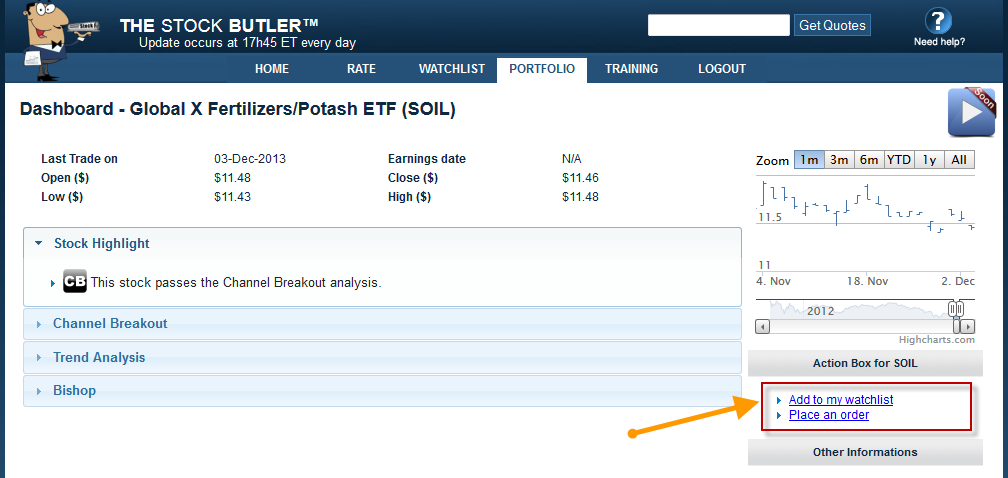This screenshot has width=1008, height=478.
Task: Click THE STOCK BUTLER site title
Action: coord(219,26)
